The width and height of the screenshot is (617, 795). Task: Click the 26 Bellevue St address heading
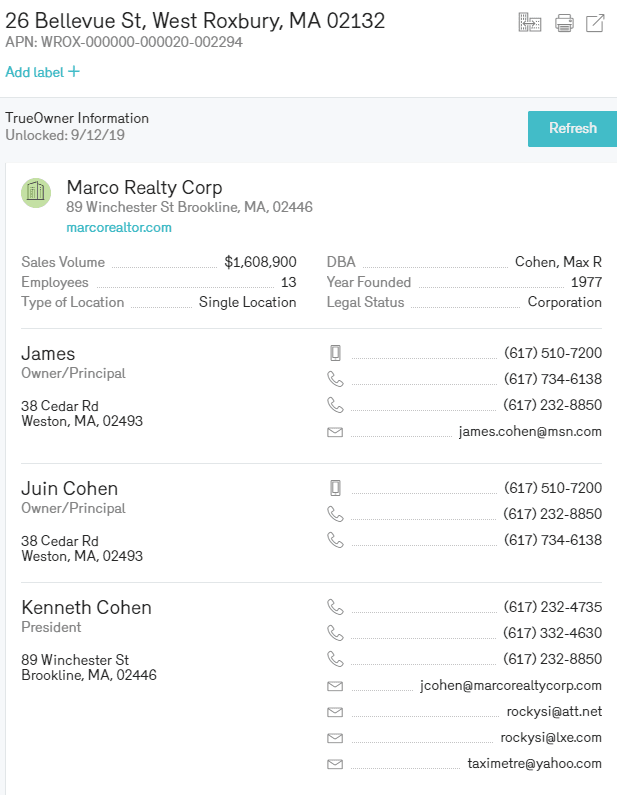point(195,21)
